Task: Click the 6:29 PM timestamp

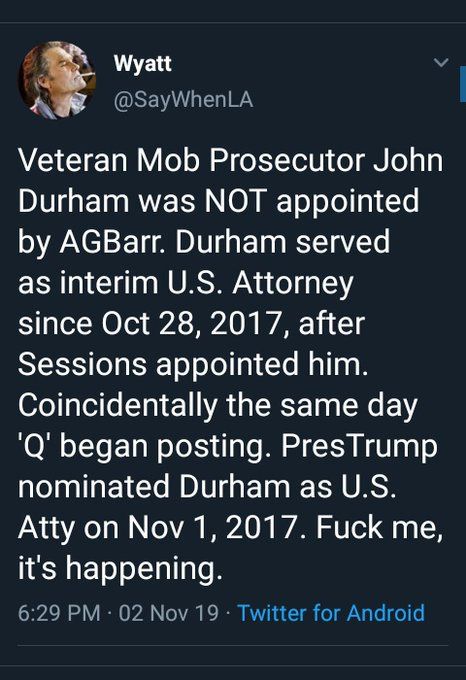Action: tap(59, 613)
